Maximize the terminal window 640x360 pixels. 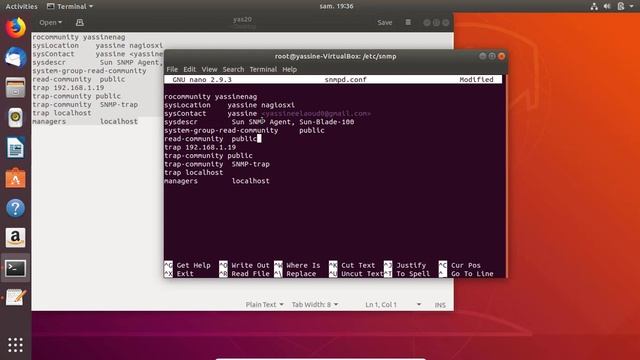click(x=492, y=56)
